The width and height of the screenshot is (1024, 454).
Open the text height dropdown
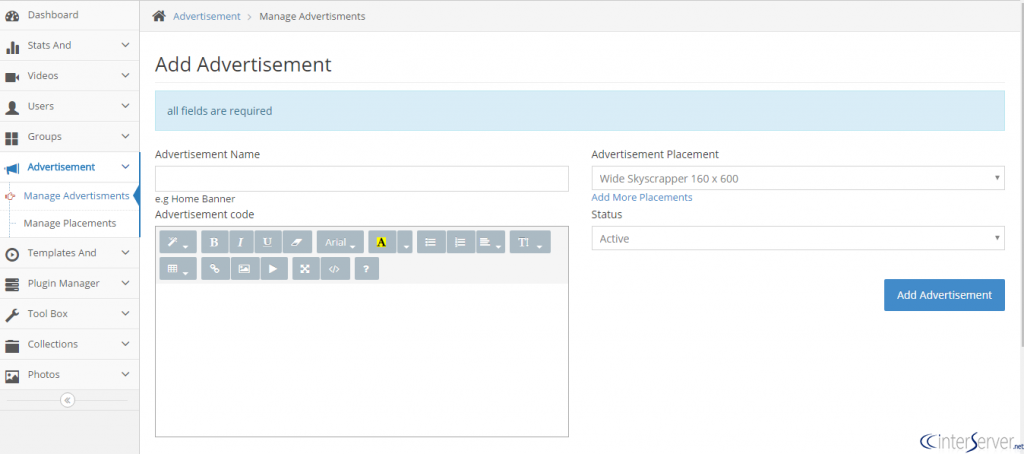click(530, 242)
